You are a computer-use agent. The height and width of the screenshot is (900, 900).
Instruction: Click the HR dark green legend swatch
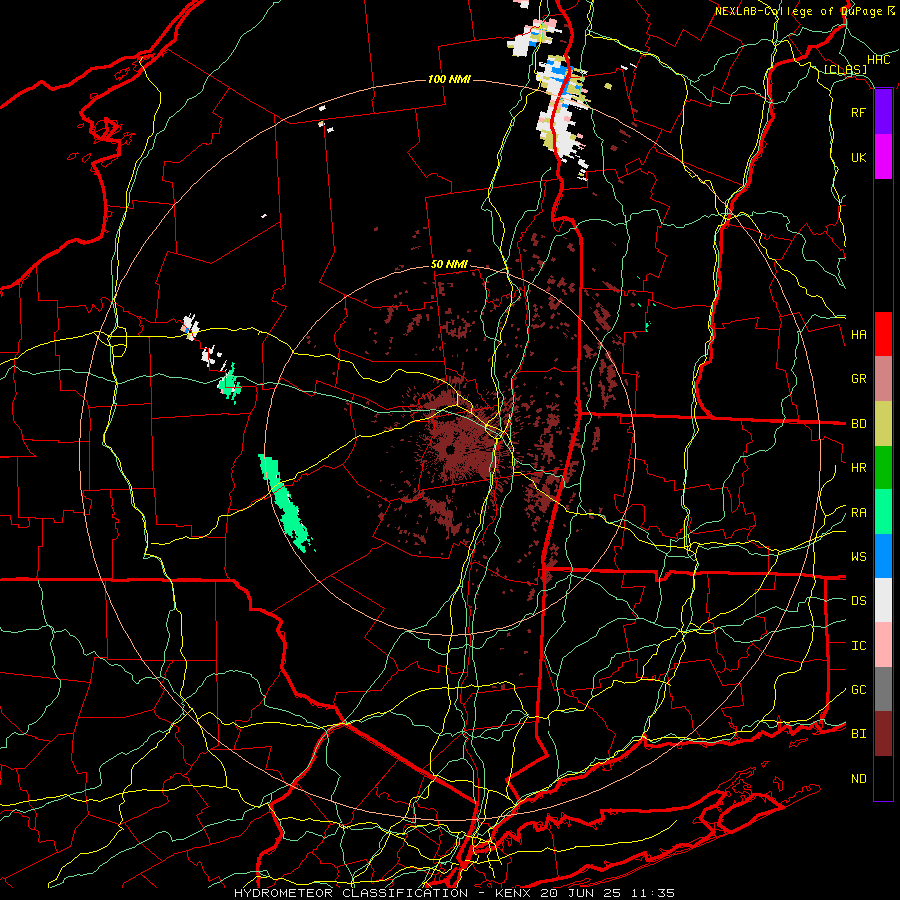click(x=883, y=468)
